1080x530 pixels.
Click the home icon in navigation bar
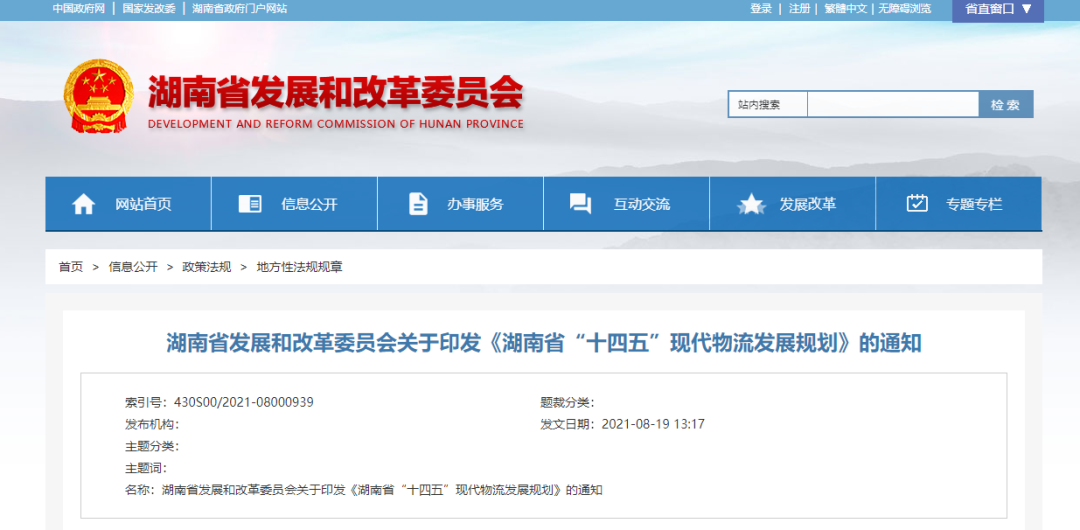click(84, 204)
